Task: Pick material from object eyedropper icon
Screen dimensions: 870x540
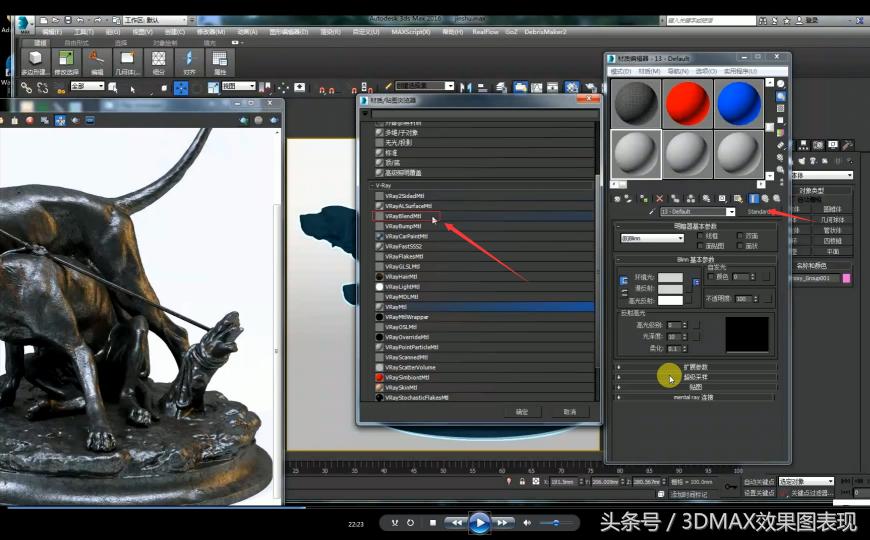Action: (x=652, y=211)
